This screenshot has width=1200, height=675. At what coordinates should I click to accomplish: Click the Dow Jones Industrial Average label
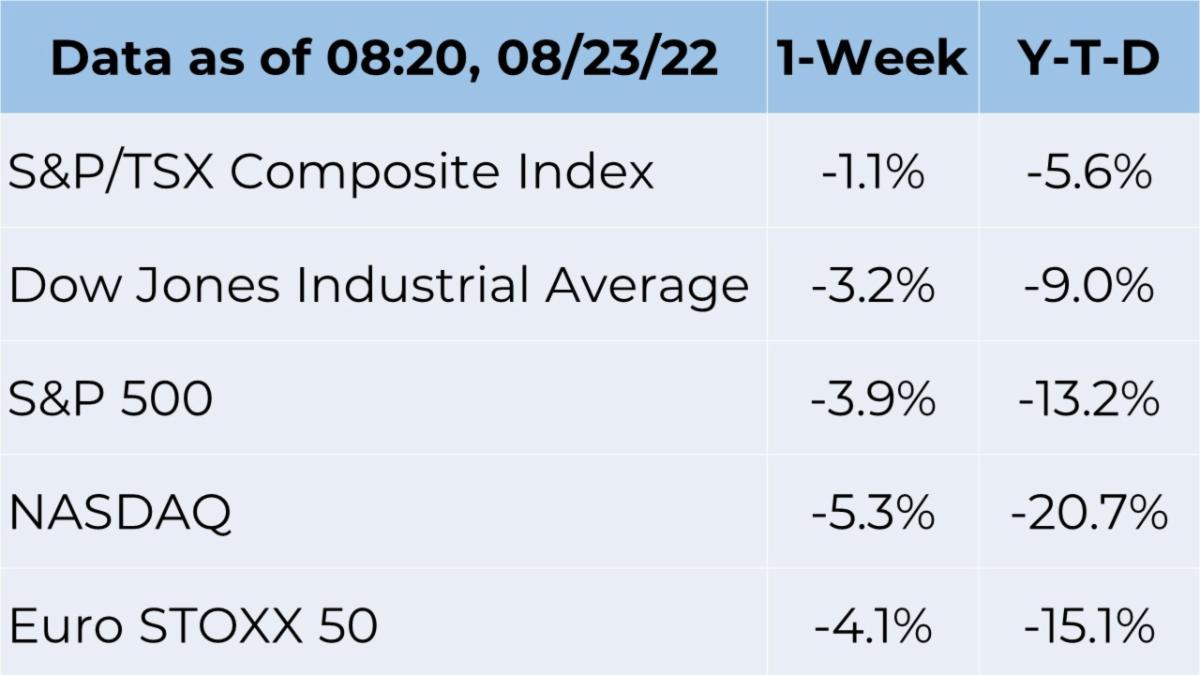point(379,287)
